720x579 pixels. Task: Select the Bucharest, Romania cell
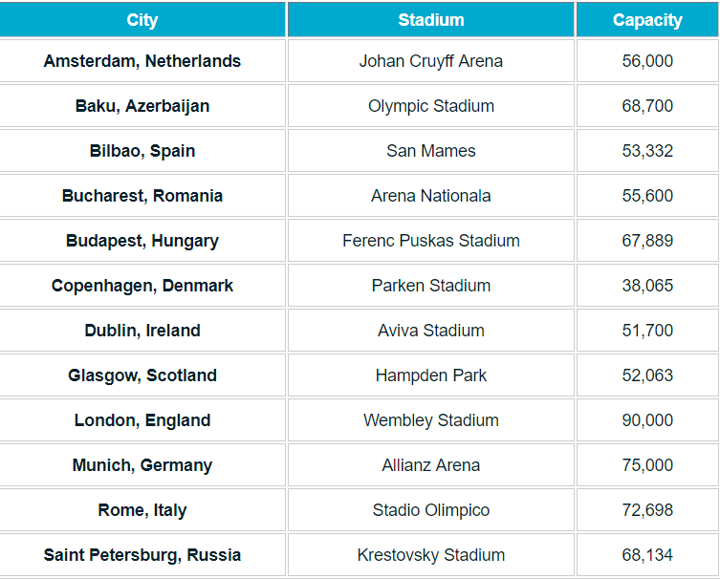point(142,196)
